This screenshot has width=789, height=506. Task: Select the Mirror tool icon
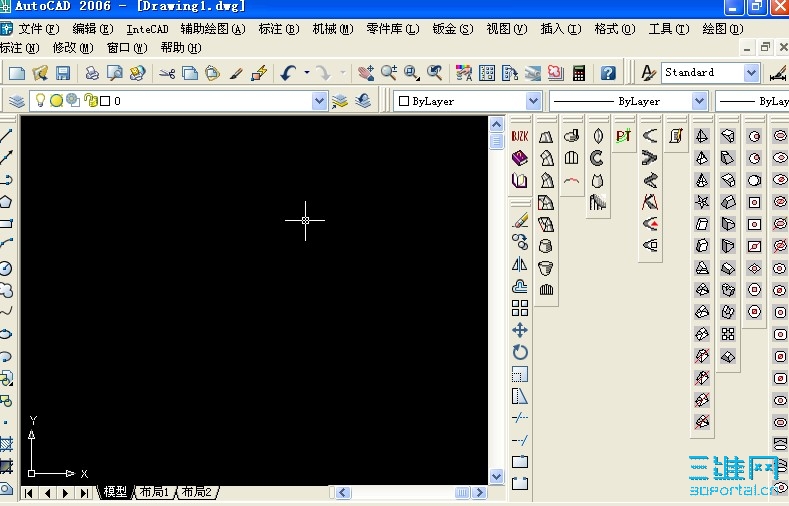click(520, 264)
